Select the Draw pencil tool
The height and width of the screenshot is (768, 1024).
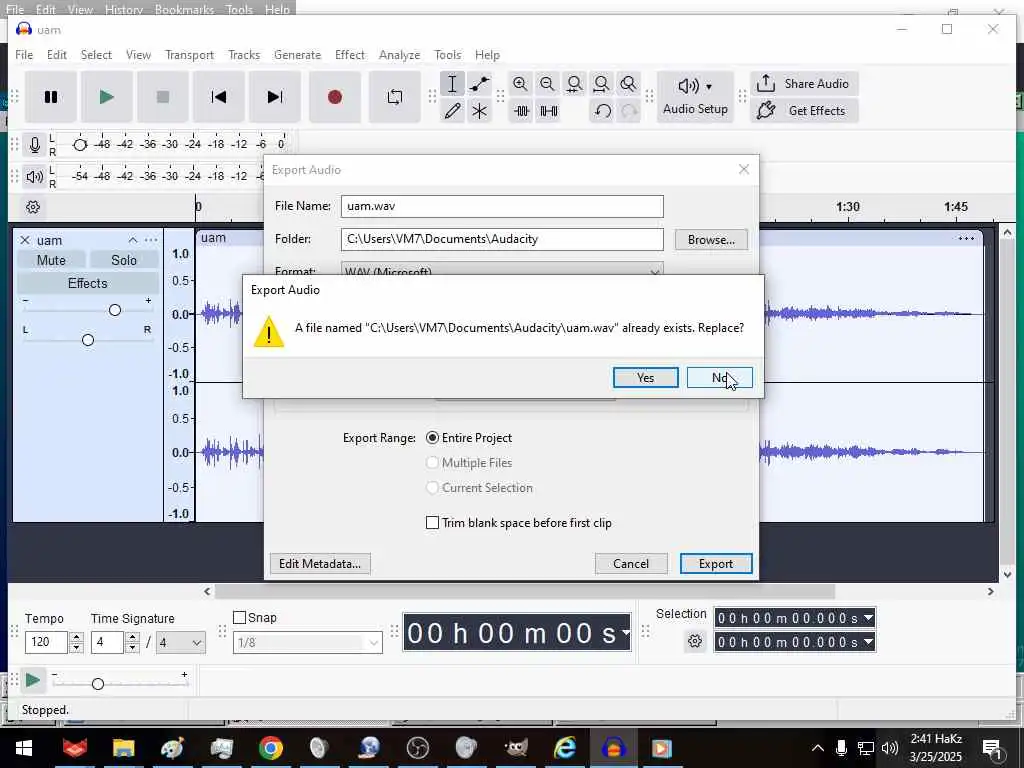click(x=452, y=111)
